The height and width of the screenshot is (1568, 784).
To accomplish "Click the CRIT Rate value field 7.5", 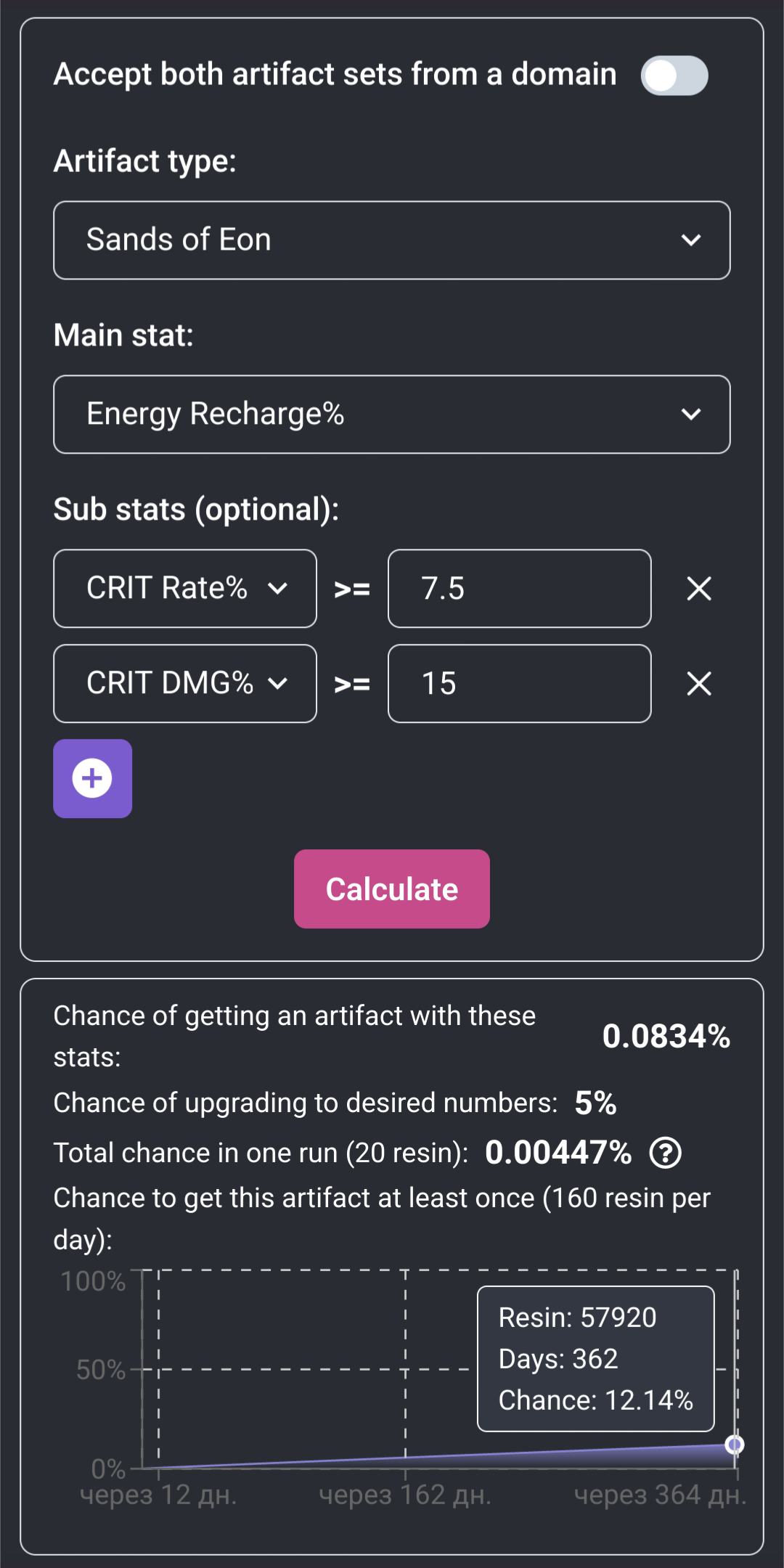I will (x=519, y=589).
